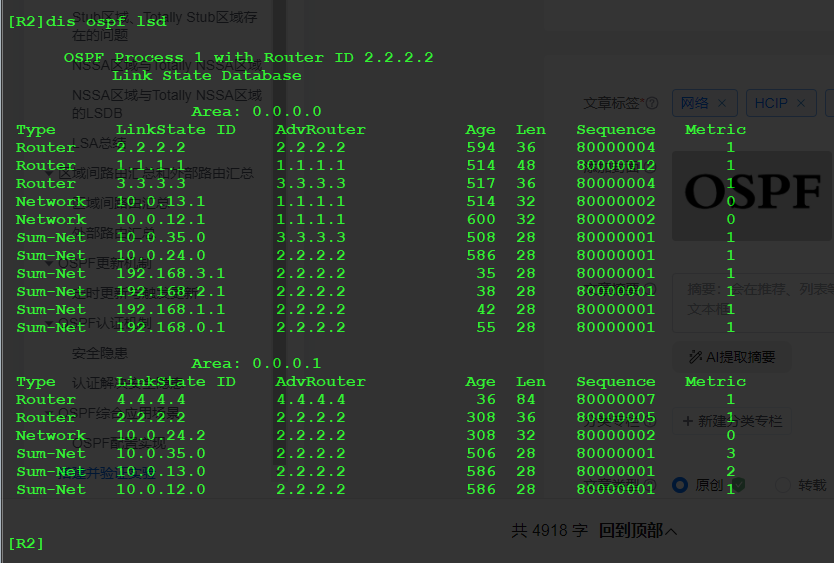Click LinkState ID 3.3.3.3 in Router row

[151, 184]
